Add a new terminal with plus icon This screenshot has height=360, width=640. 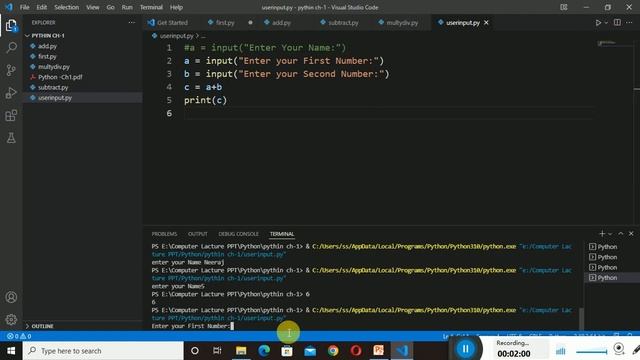(602, 234)
